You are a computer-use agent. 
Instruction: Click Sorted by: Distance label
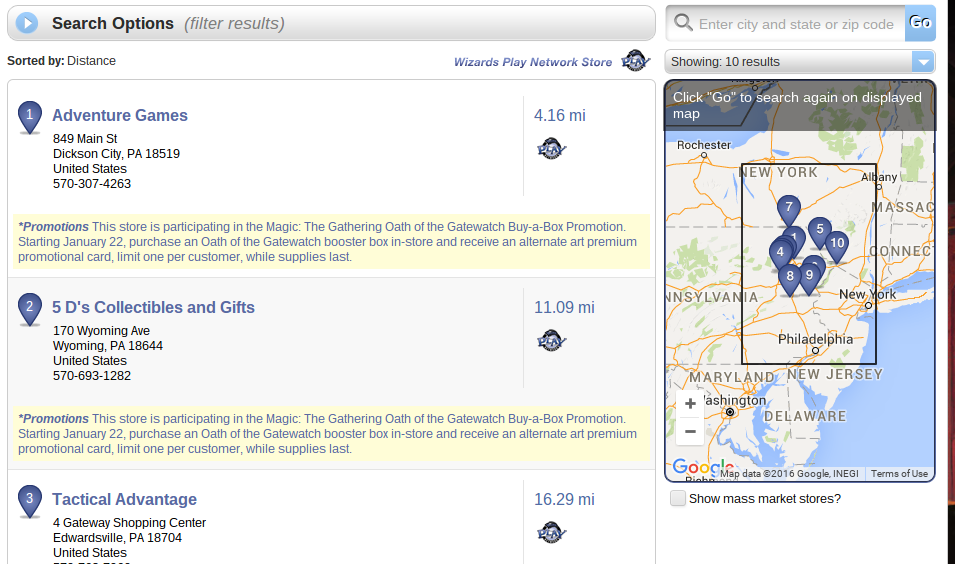[62, 60]
